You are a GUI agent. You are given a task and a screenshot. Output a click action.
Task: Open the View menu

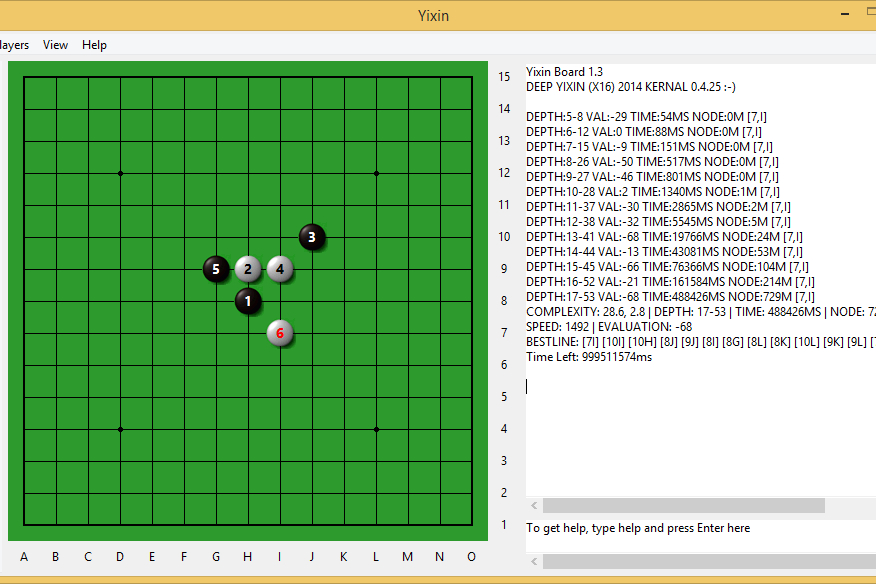pyautogui.click(x=55, y=45)
